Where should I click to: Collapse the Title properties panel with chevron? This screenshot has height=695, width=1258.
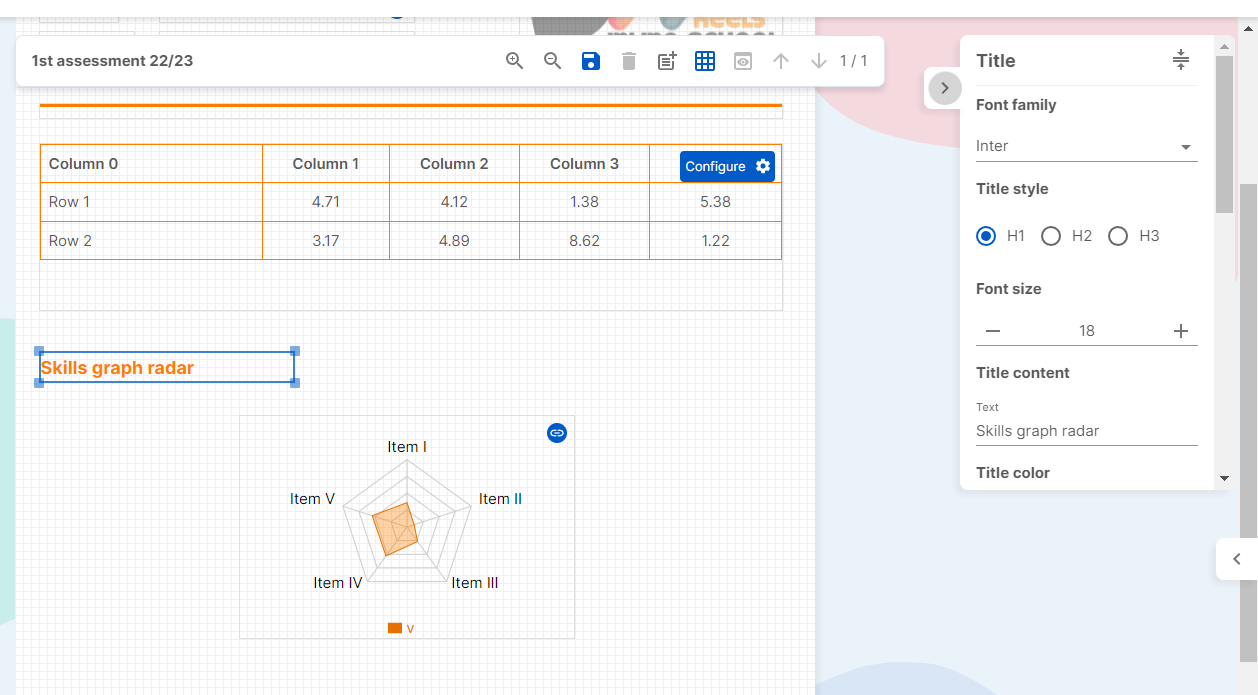click(945, 88)
